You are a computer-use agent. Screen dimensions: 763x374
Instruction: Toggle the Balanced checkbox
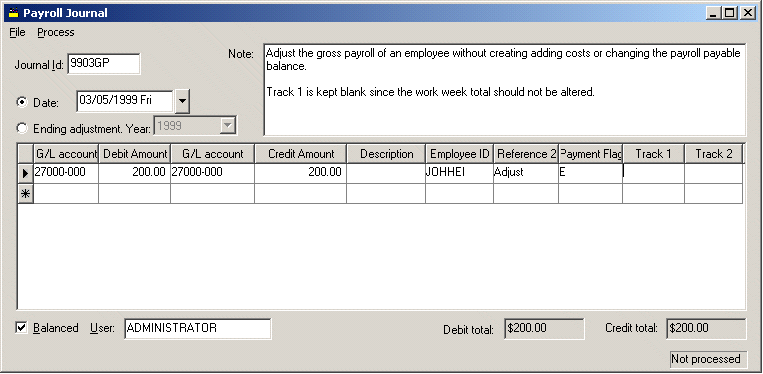[21, 328]
